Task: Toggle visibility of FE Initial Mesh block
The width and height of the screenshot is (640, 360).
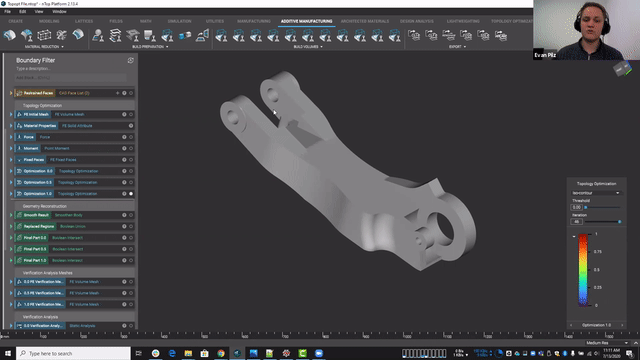Action: 131,115
